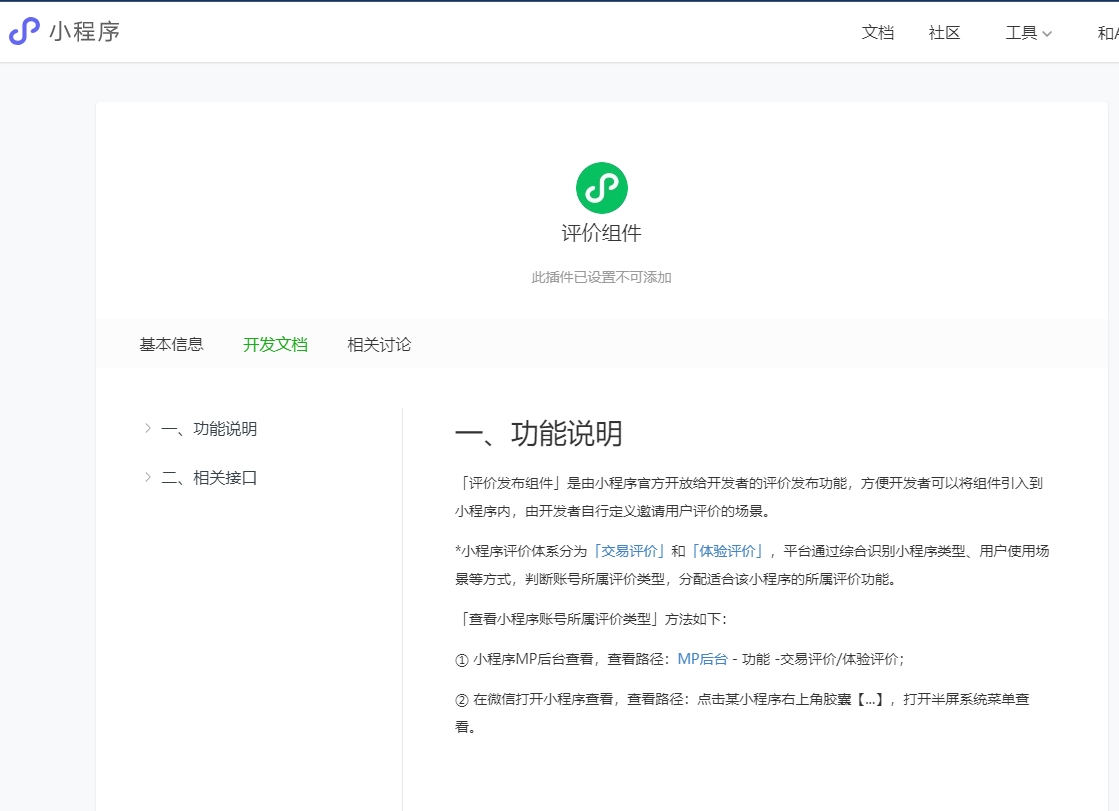Expand the 二、相关接口 chevron in sidebar
This screenshot has height=811, width=1119.
click(148, 477)
